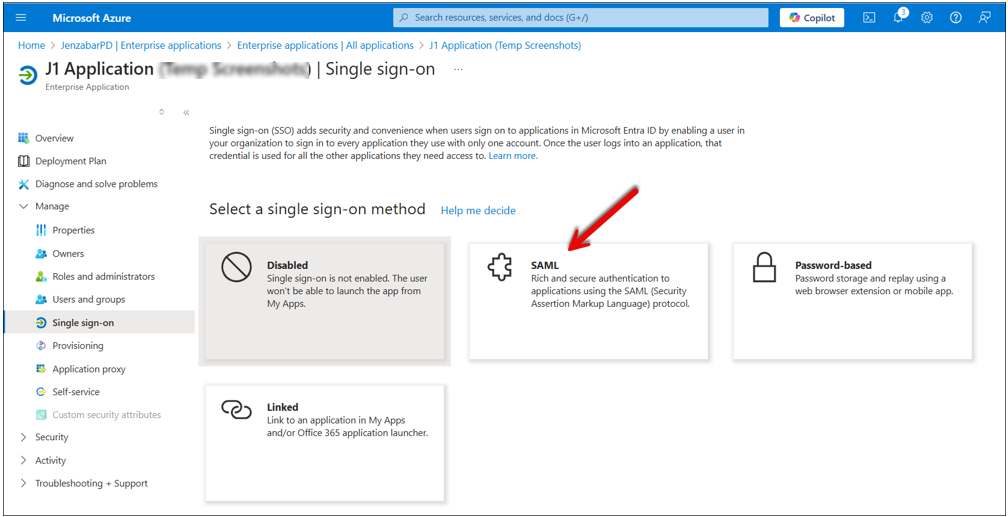Open Application proxy menu item
This screenshot has height=517, width=1008.
click(89, 369)
